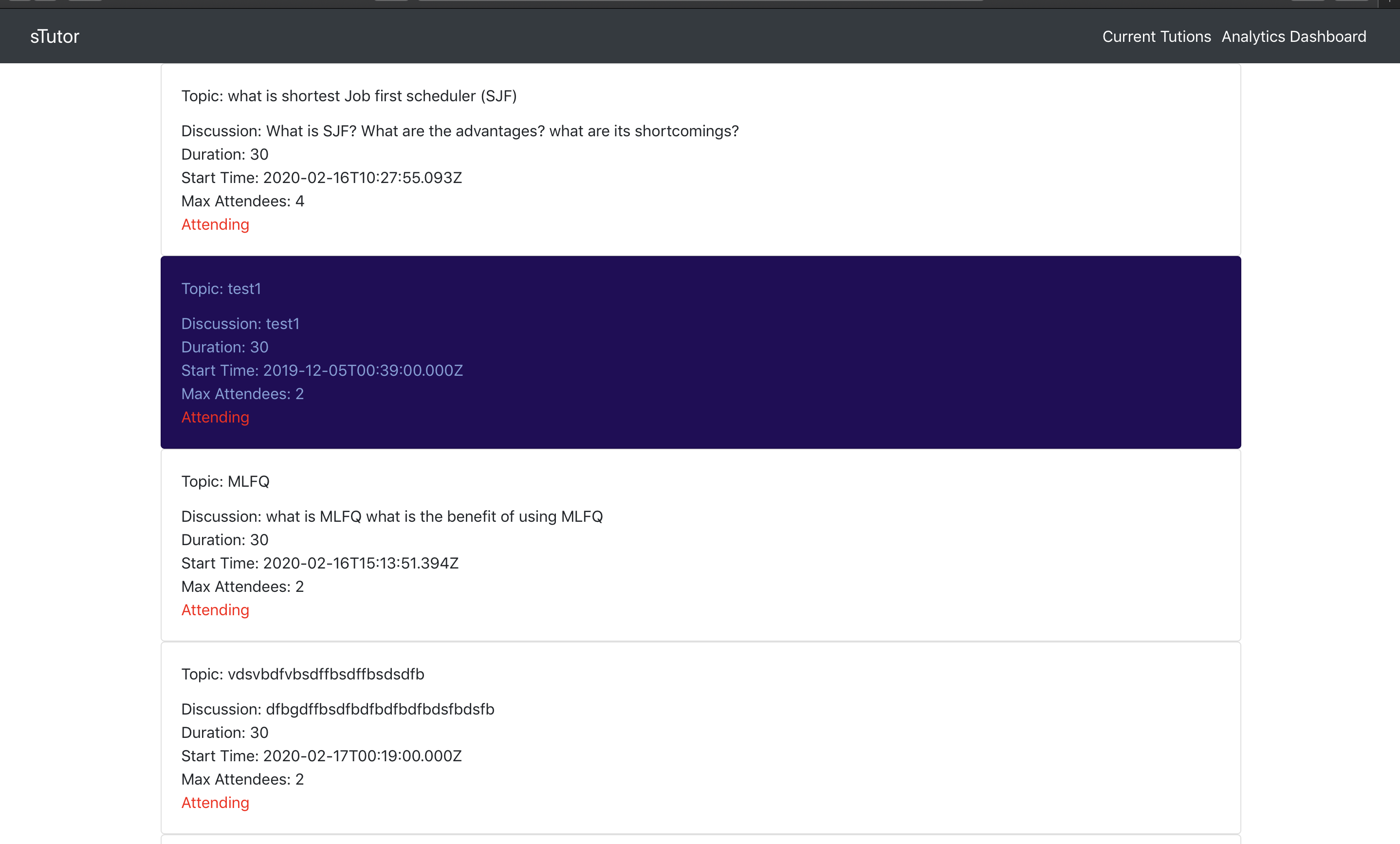Click the Discussion: test1 line
Screen dimensions: 1400x844
pos(240,324)
